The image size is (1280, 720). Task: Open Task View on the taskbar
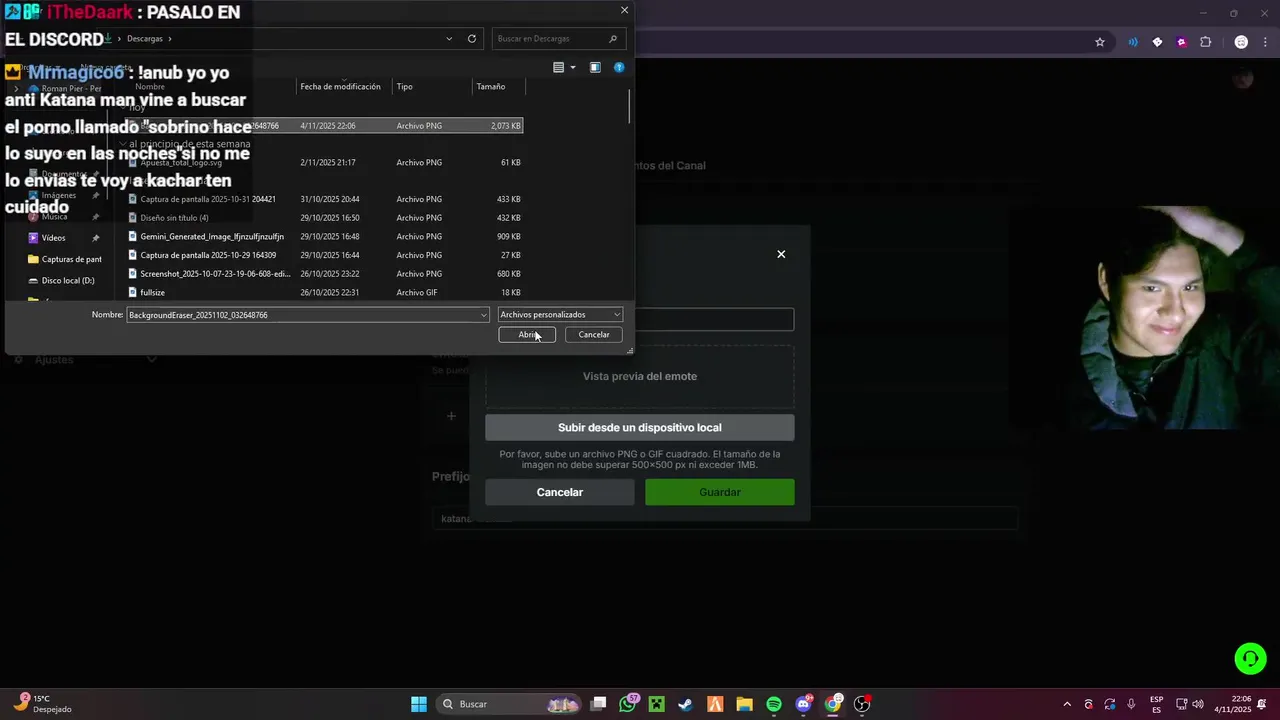tap(598, 704)
